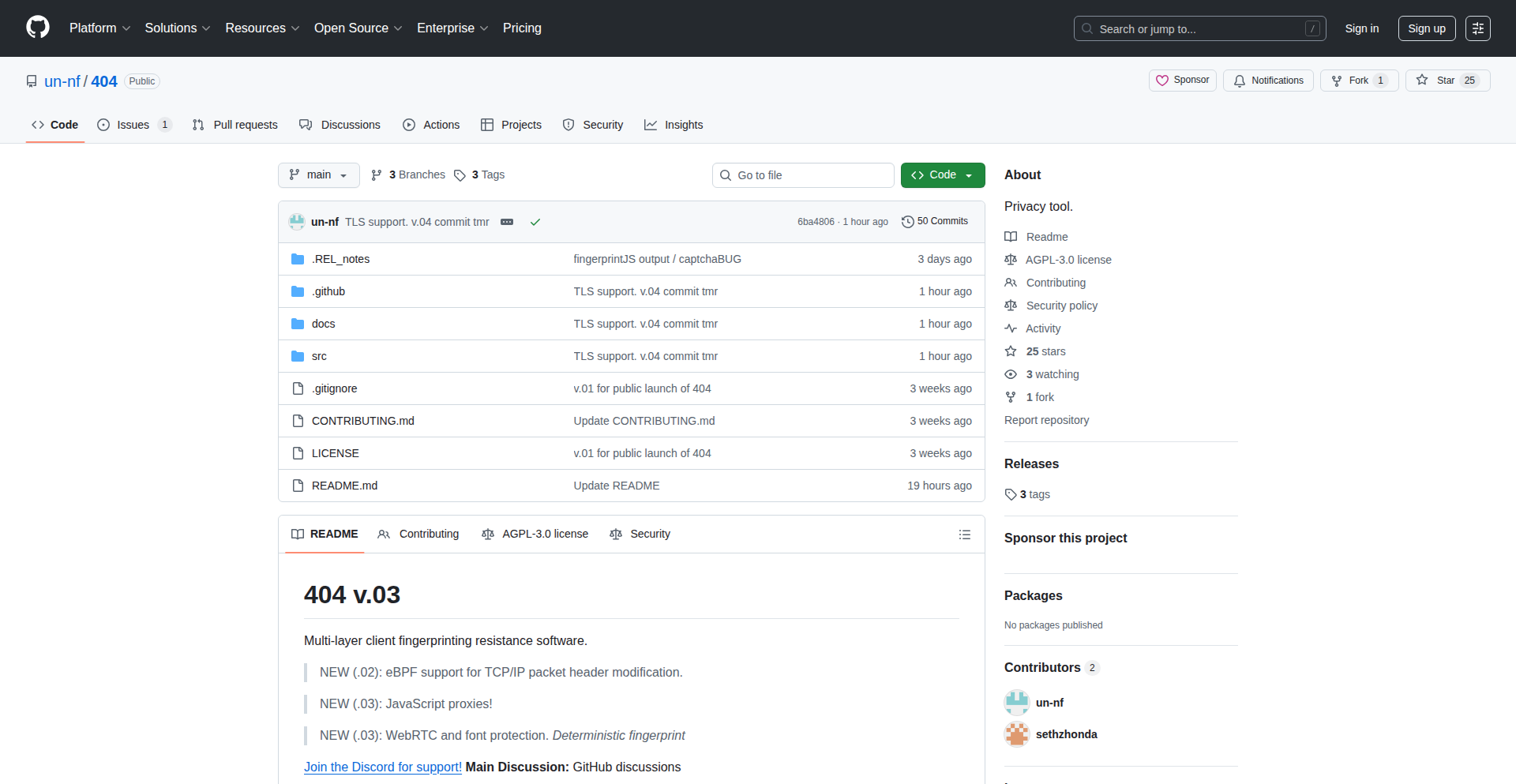This screenshot has height=784, width=1516.
Task: Sponsor the project with heart button
Action: [x=1182, y=81]
